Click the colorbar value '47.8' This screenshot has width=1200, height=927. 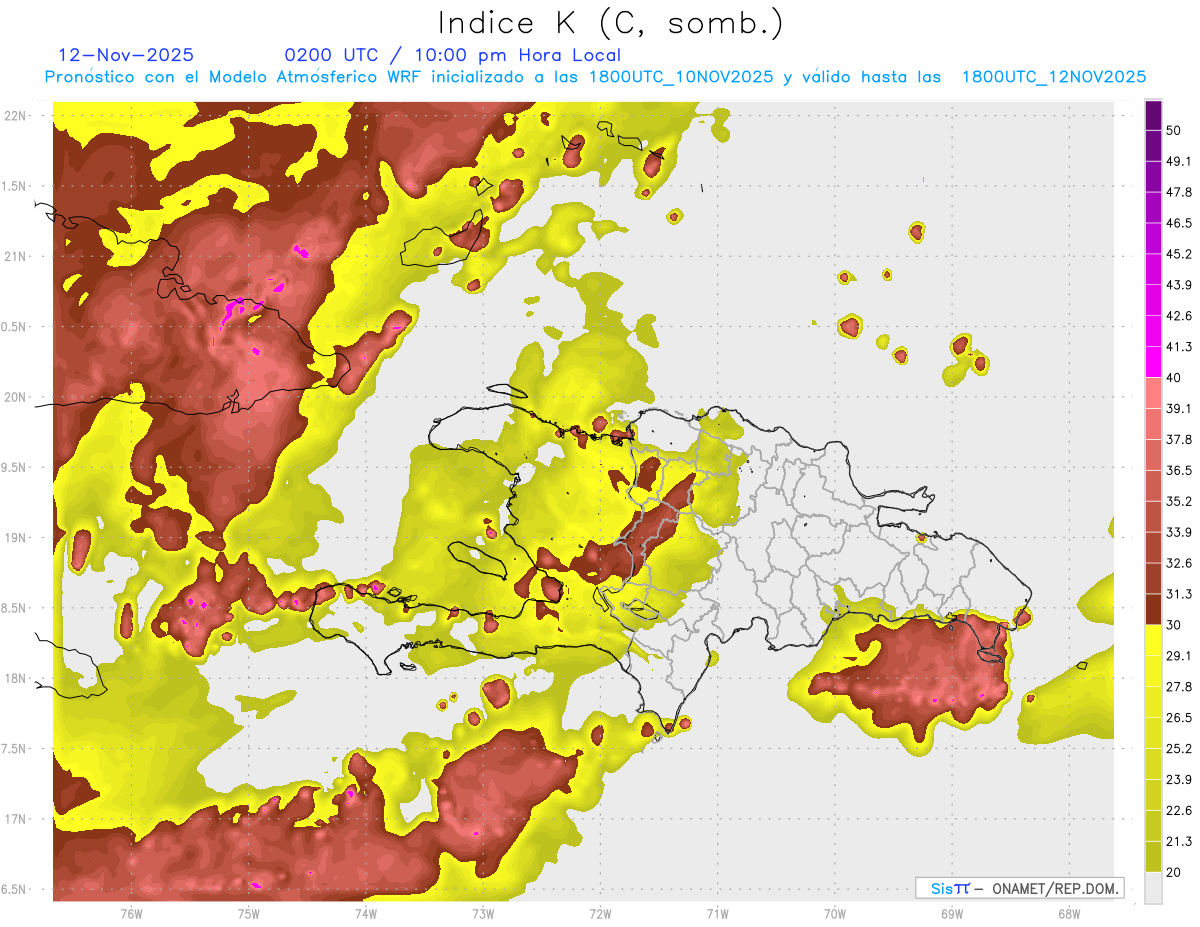[x=1178, y=192]
